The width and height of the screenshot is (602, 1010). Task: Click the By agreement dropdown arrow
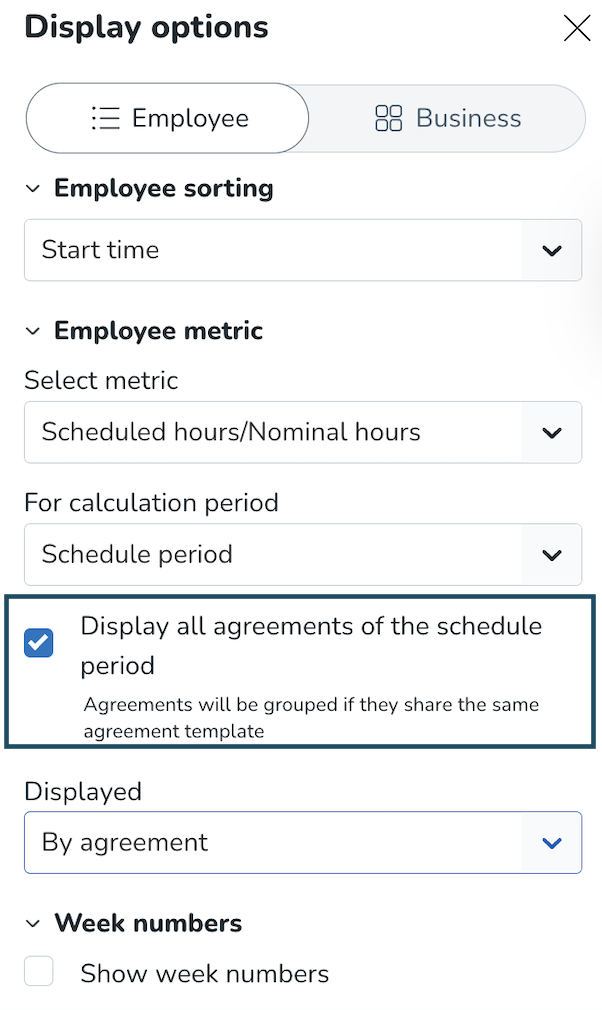551,842
